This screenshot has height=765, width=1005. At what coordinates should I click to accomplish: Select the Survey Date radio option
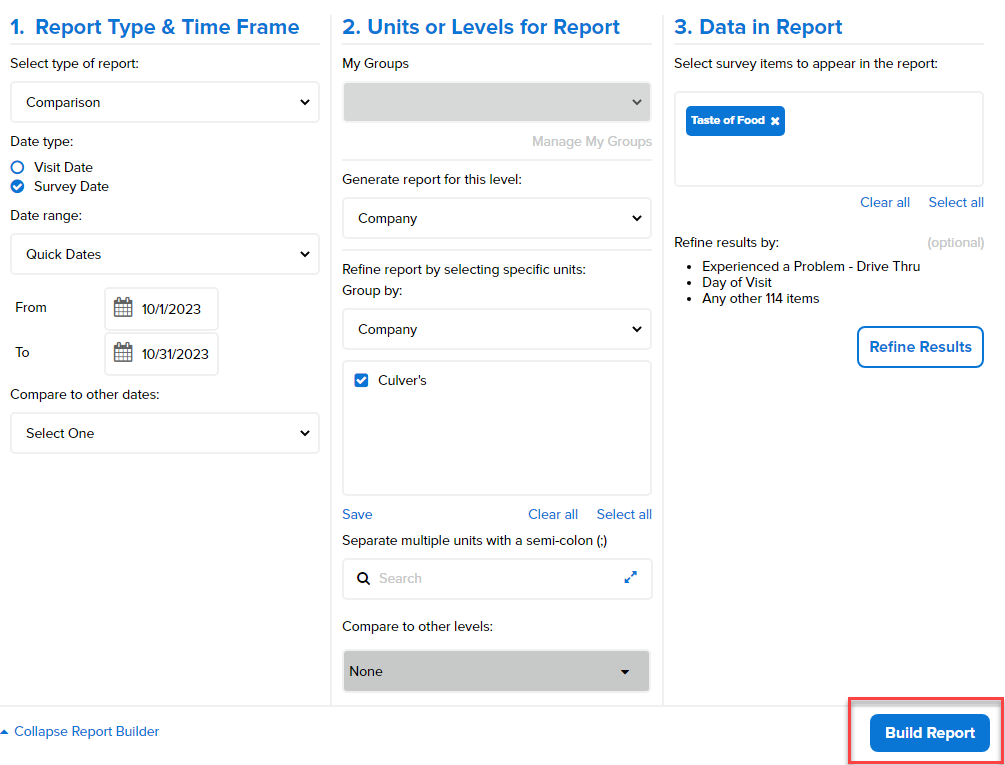(17, 187)
